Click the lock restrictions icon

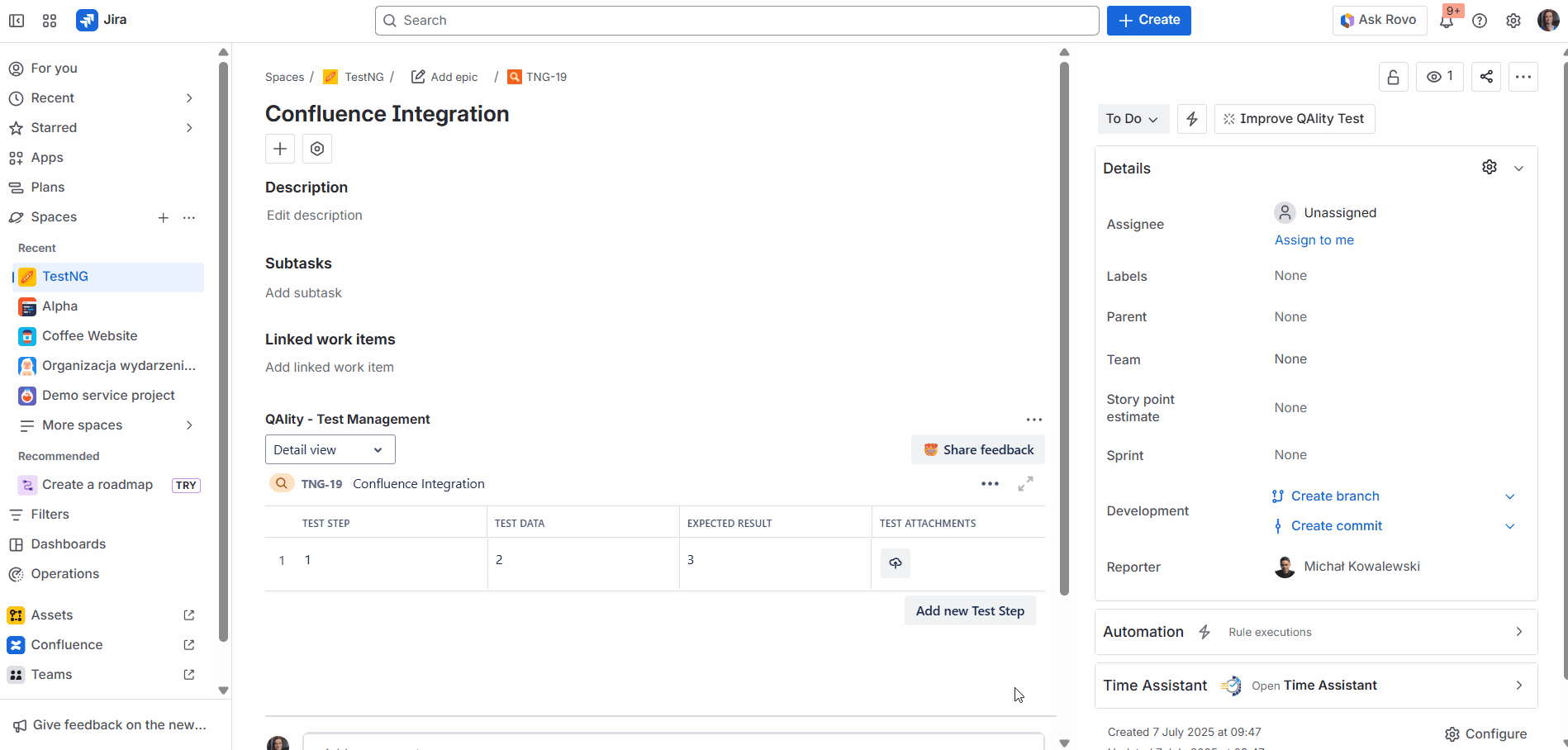[x=1394, y=77]
